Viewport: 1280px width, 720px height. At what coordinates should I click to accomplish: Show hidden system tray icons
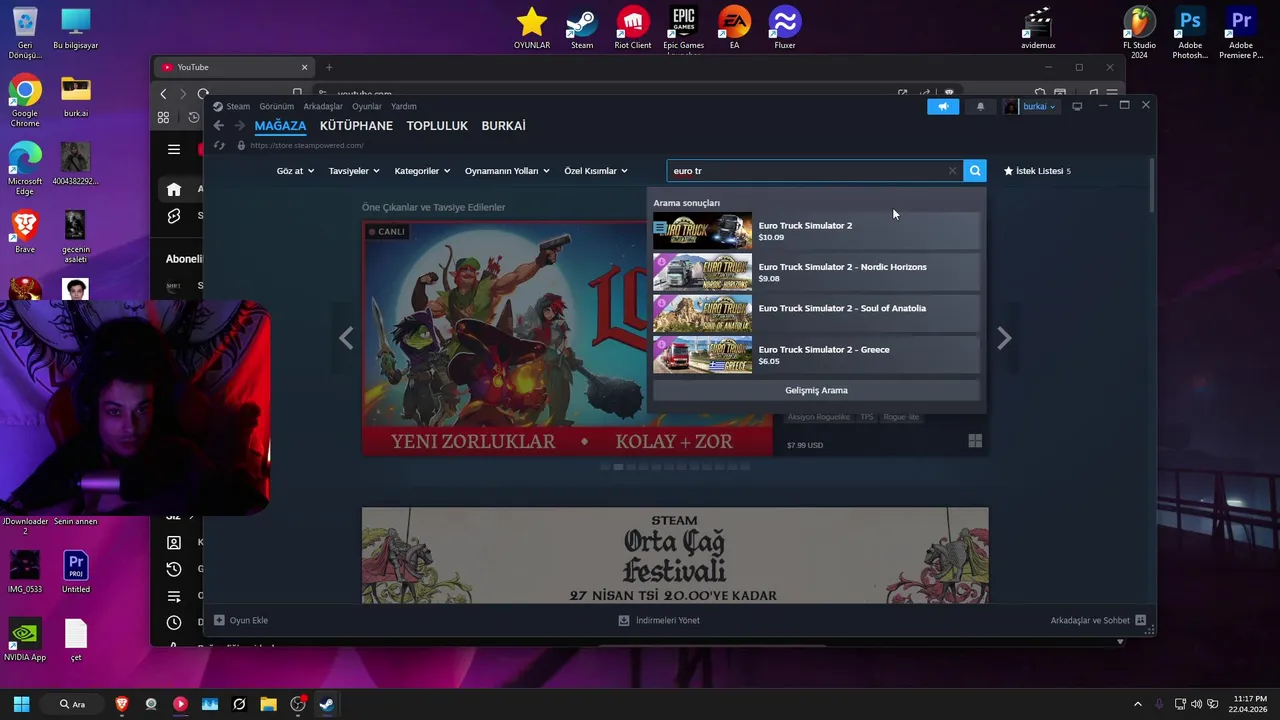point(1137,704)
